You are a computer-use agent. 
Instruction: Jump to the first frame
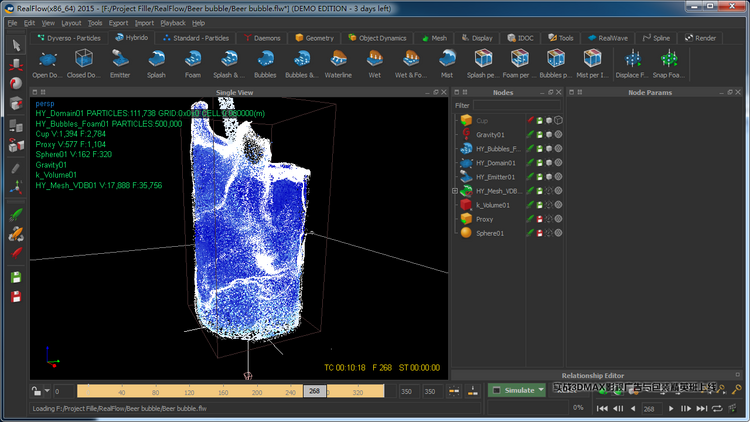pyautogui.click(x=602, y=408)
